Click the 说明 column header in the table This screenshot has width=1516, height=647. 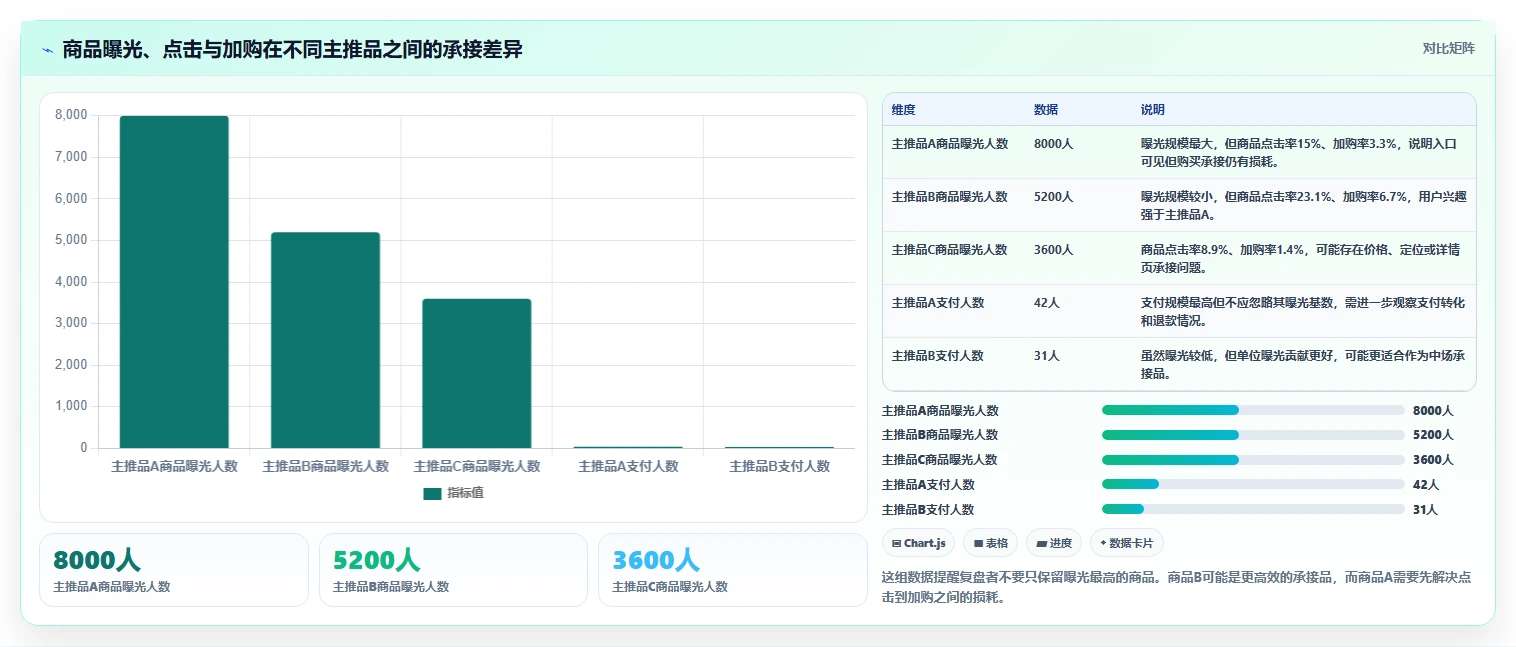click(x=1153, y=110)
